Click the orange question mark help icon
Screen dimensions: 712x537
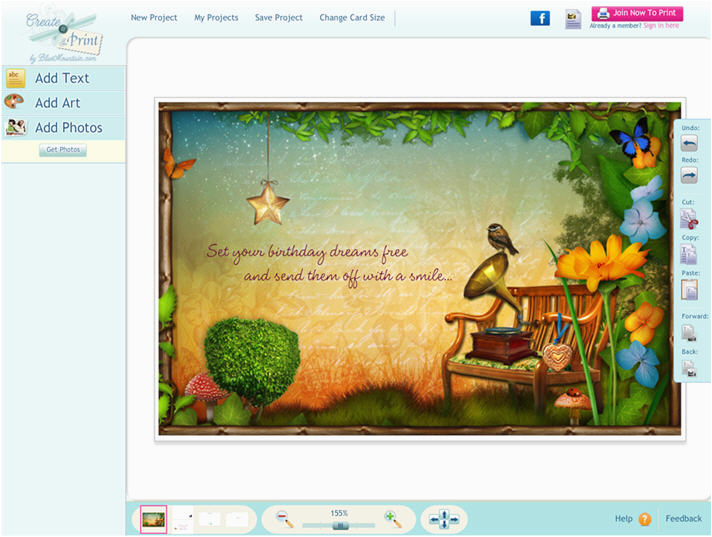click(645, 519)
